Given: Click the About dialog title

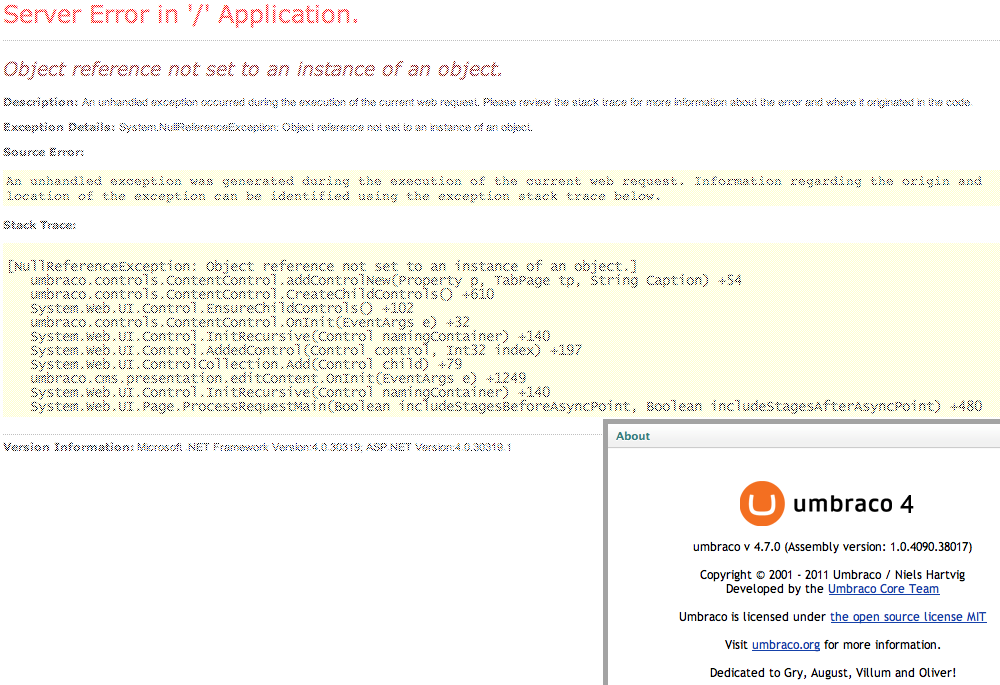Looking at the screenshot, I should [x=633, y=436].
